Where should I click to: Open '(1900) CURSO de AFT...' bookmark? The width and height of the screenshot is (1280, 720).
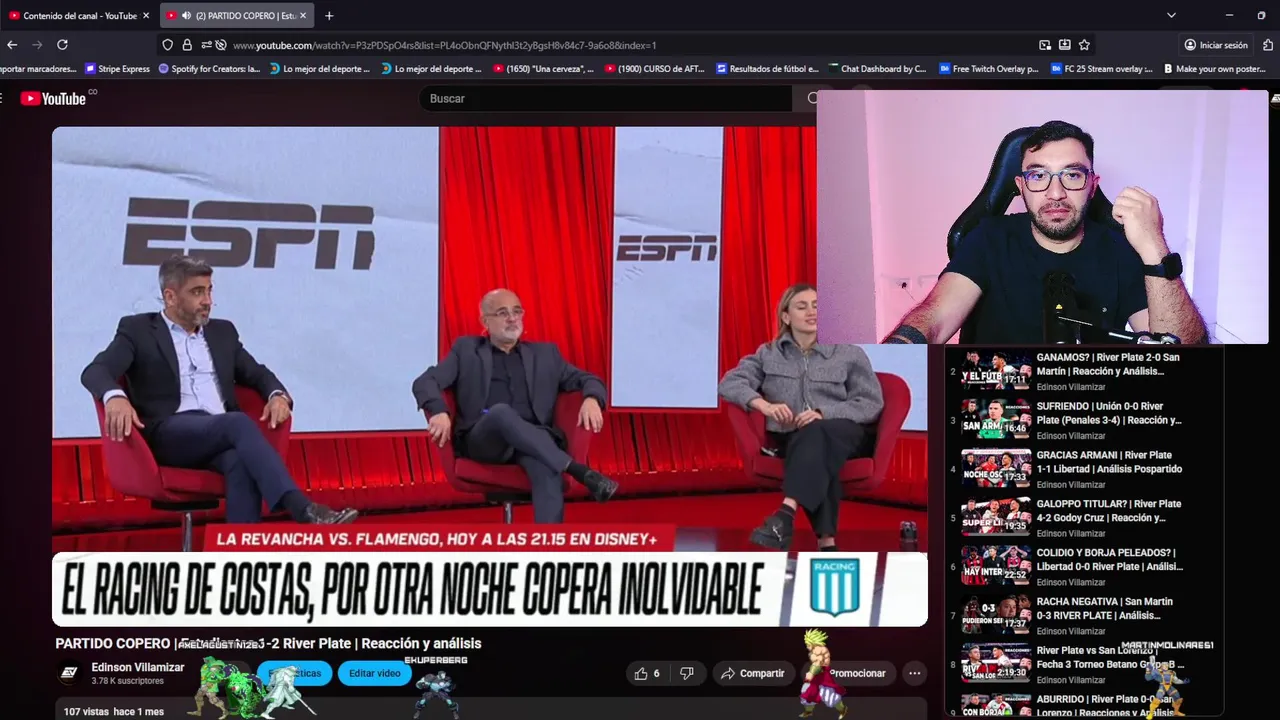(655, 69)
